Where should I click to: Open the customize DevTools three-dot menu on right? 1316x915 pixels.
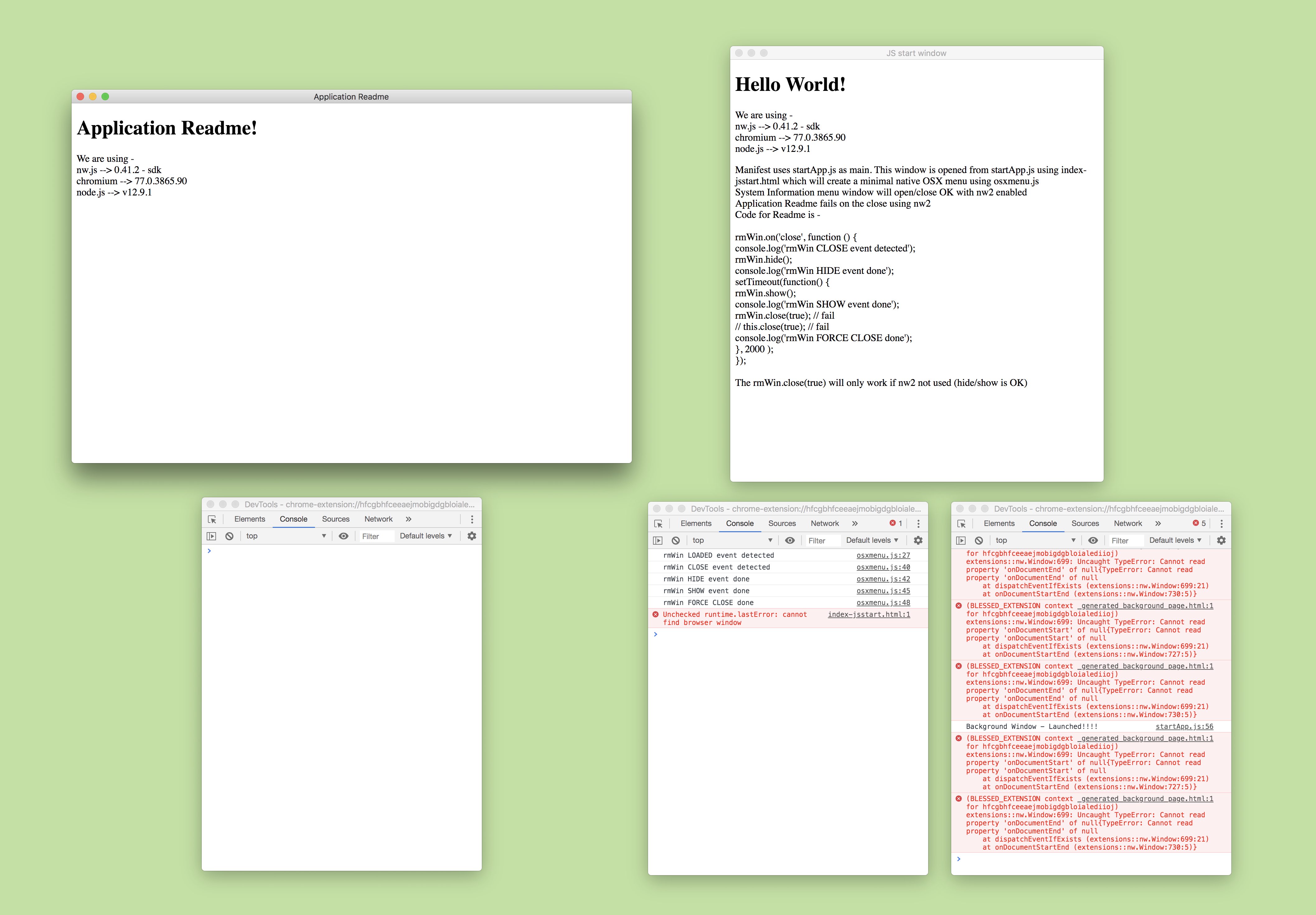coord(1221,523)
